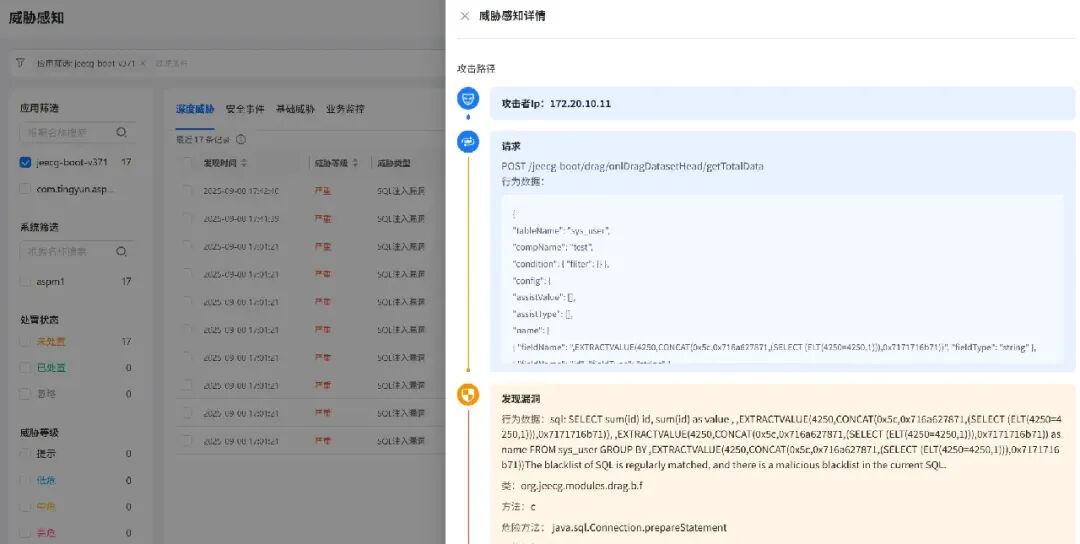This screenshot has width=1080, height=544.
Task: Switch to the 基础威胁 tab
Action: point(295,109)
